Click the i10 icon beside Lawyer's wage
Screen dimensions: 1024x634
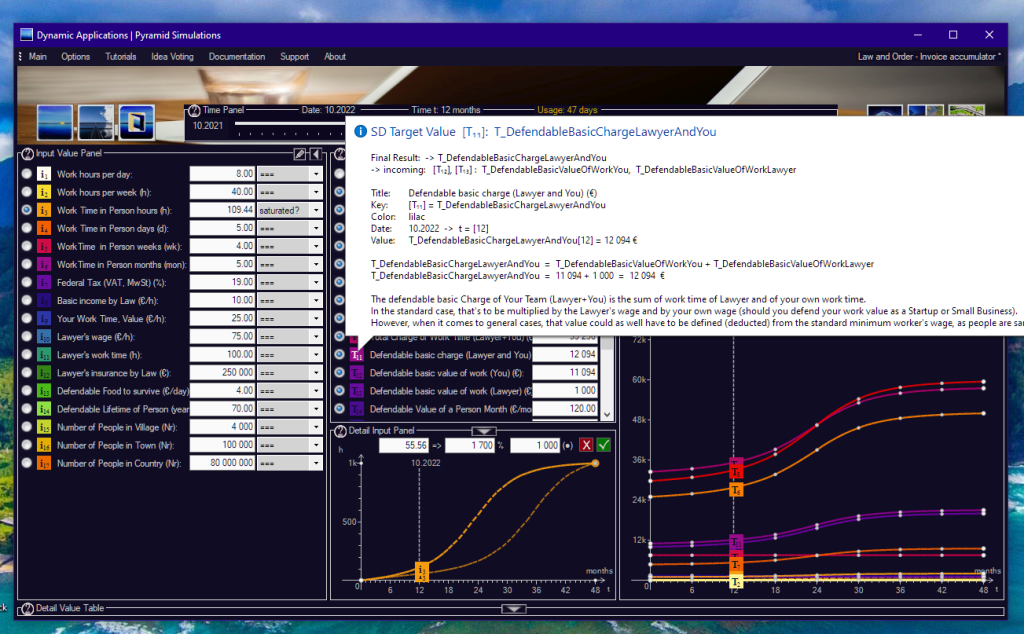point(44,337)
